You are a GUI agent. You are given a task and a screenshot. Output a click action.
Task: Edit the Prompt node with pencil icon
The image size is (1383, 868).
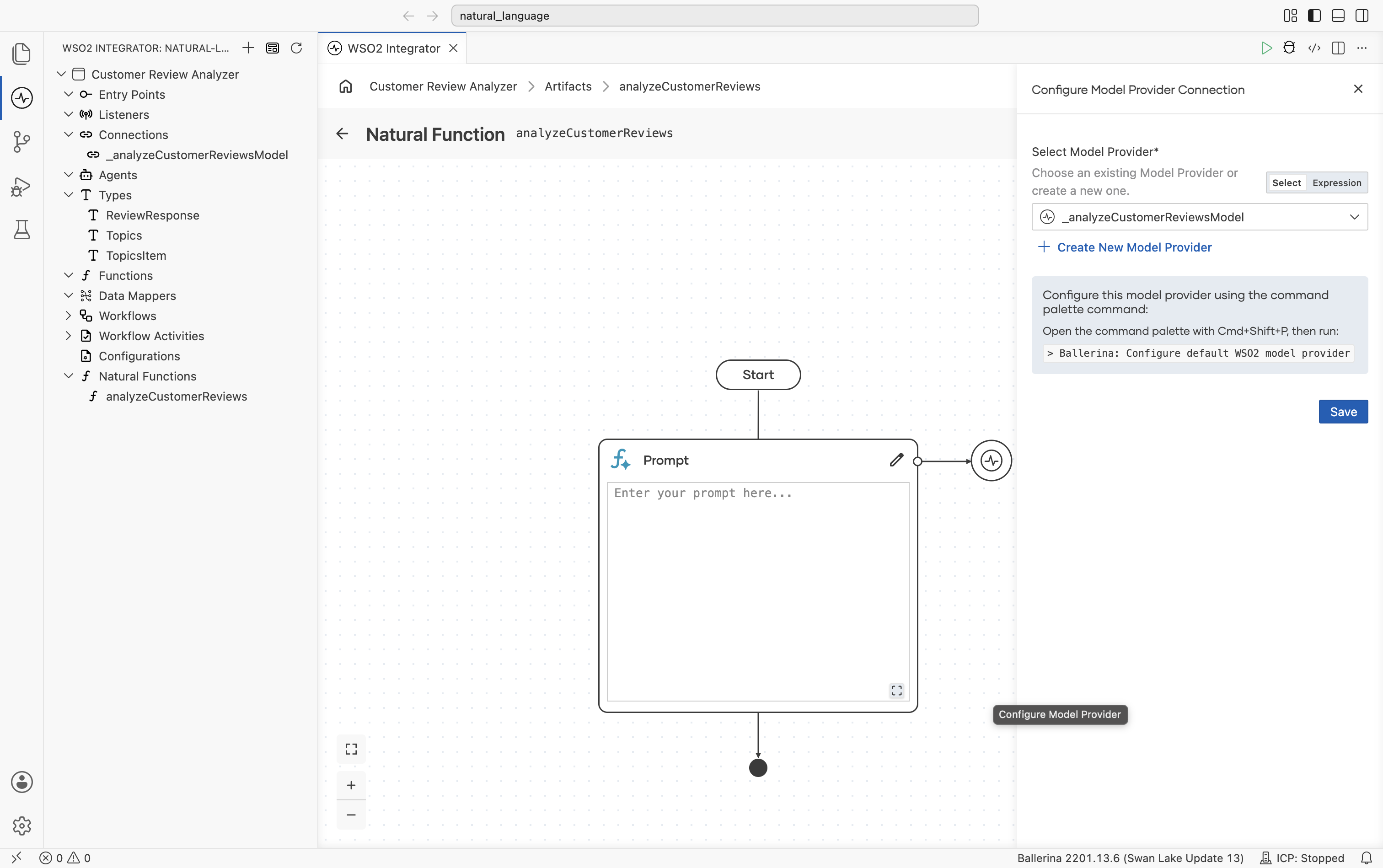pyautogui.click(x=896, y=460)
